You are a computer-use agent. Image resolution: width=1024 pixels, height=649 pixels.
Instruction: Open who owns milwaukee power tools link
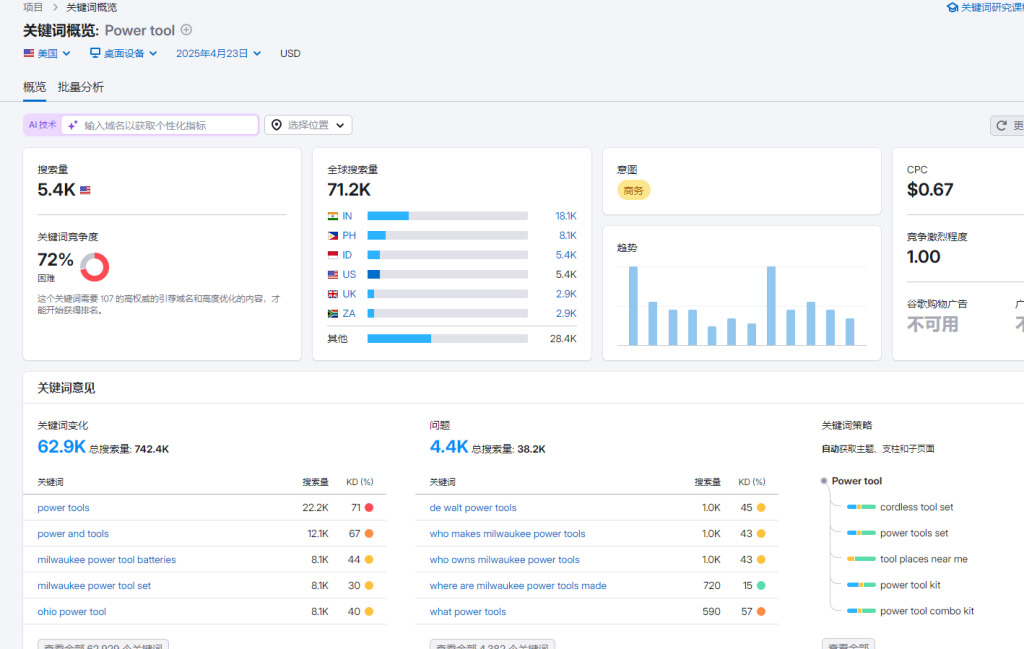[x=505, y=560]
